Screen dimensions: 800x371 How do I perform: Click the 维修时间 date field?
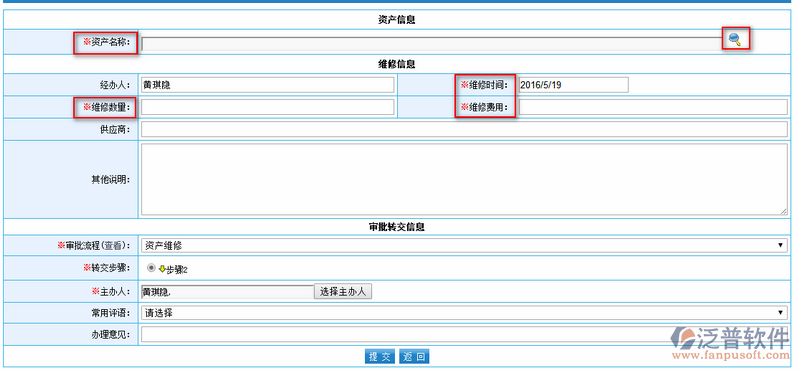(573, 85)
